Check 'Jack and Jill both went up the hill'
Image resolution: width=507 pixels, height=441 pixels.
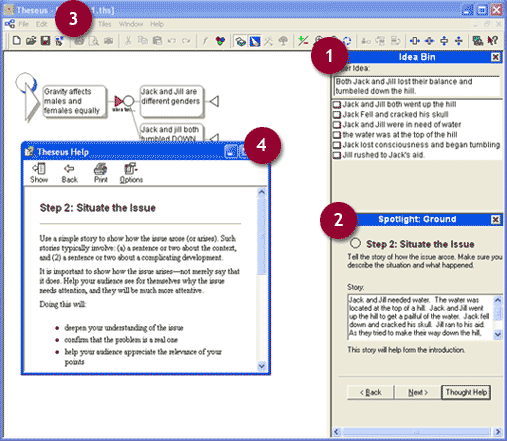337,105
